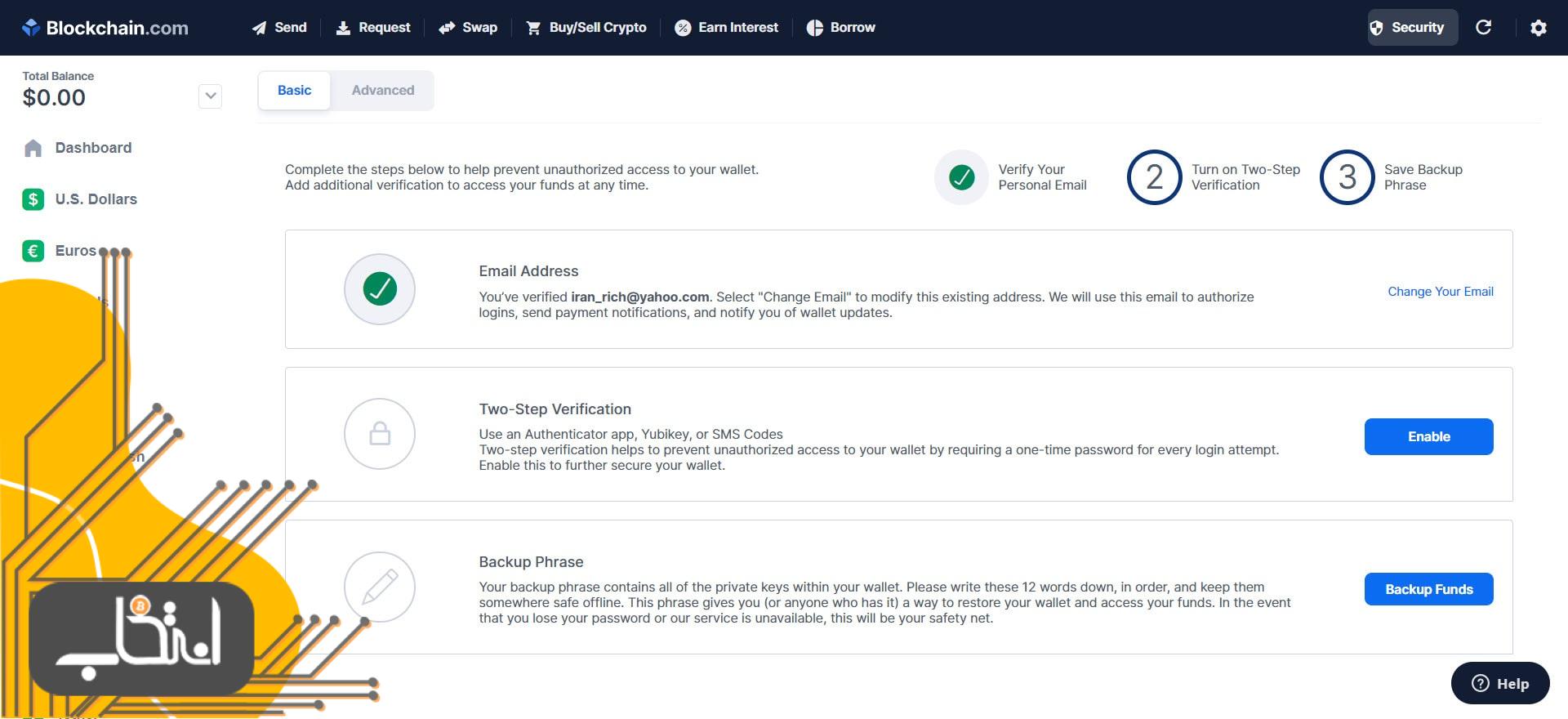Click the Backup Phrase heading
The height and width of the screenshot is (719, 1568).
531,562
